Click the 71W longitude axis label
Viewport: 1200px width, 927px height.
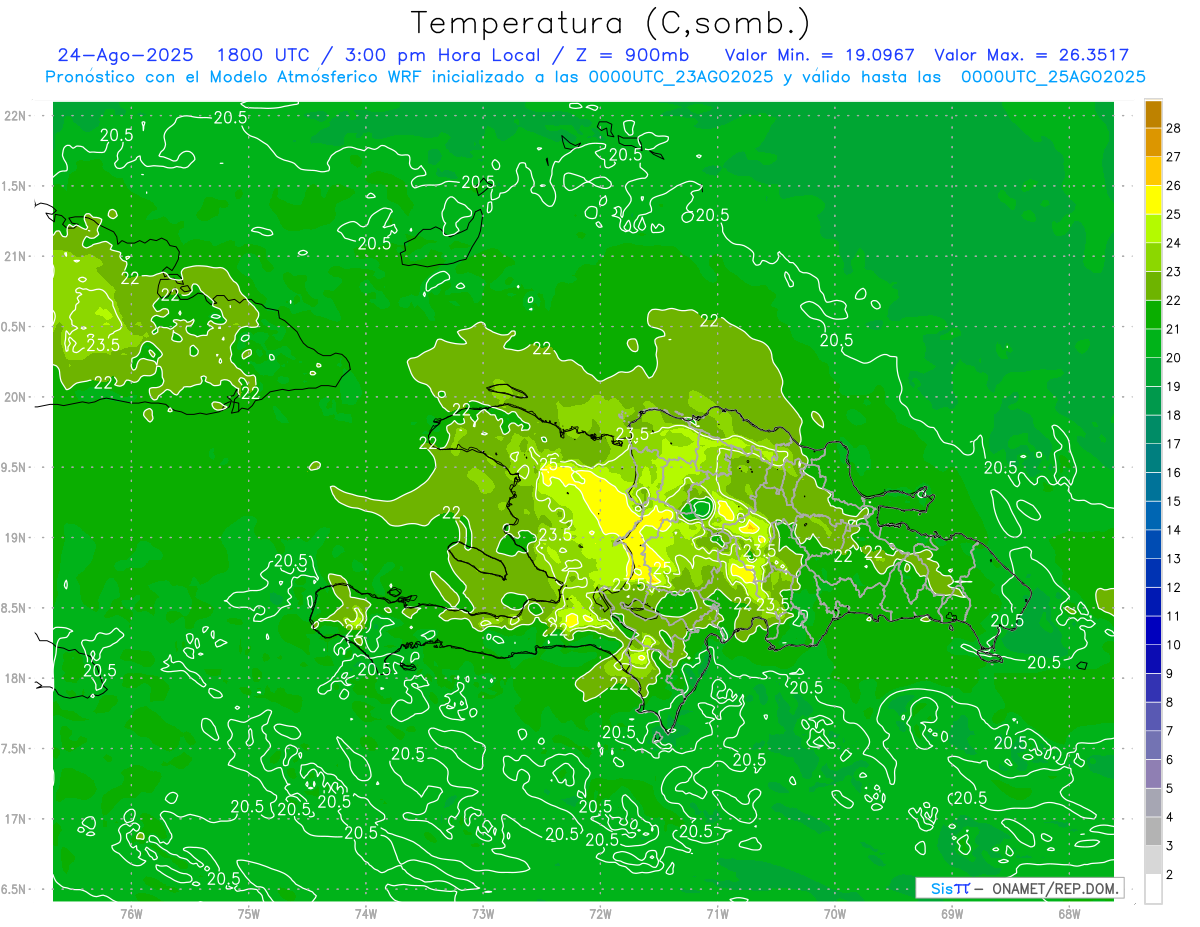tap(717, 913)
